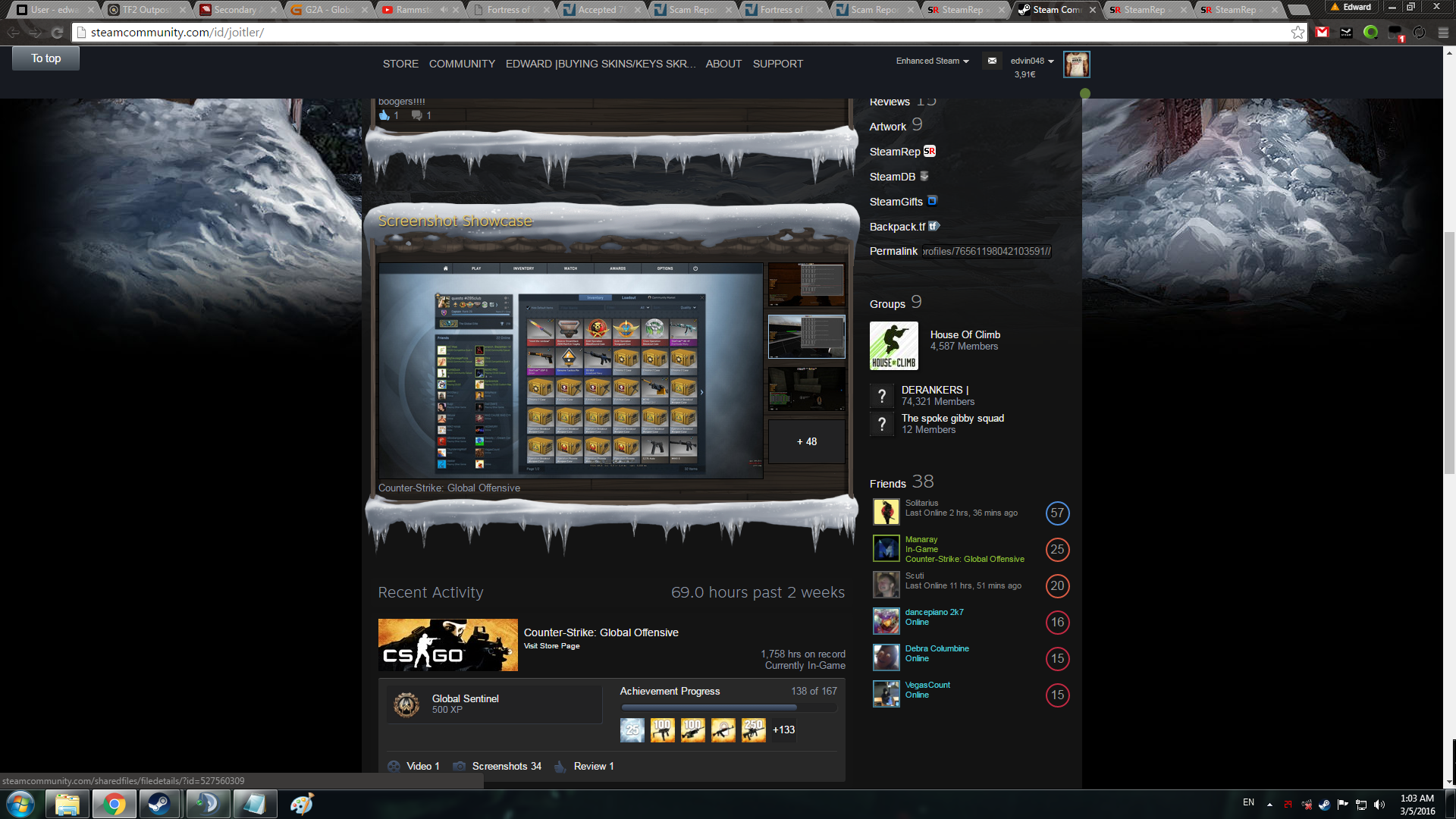Open Steam from the Windows taskbar
Image resolution: width=1456 pixels, height=819 pixels.
click(x=159, y=804)
